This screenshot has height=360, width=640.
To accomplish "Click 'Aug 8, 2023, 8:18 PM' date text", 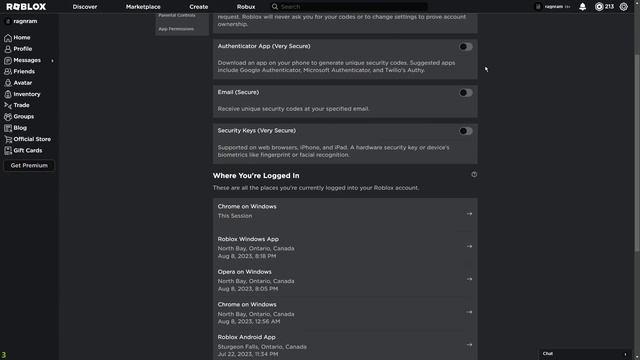I will tap(247, 256).
